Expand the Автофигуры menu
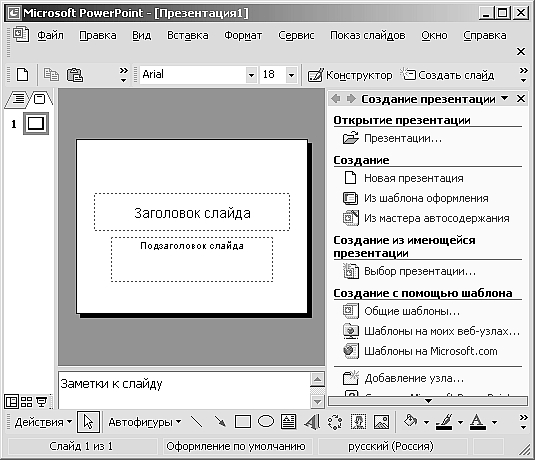The height and width of the screenshot is (460, 535). click(x=145, y=422)
